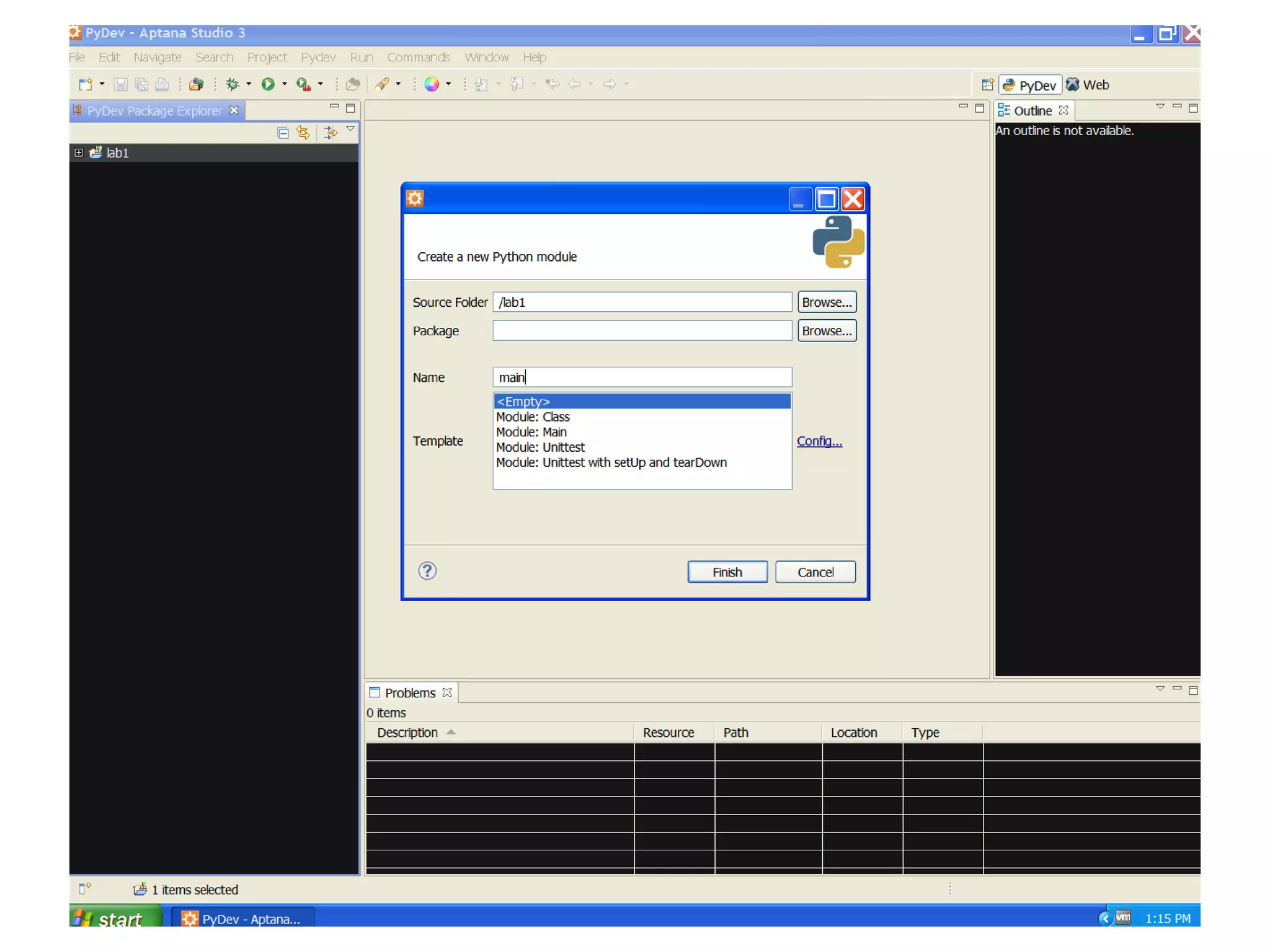The width and height of the screenshot is (1270, 952).
Task: Open the Run dropdown arrow
Action: point(285,84)
